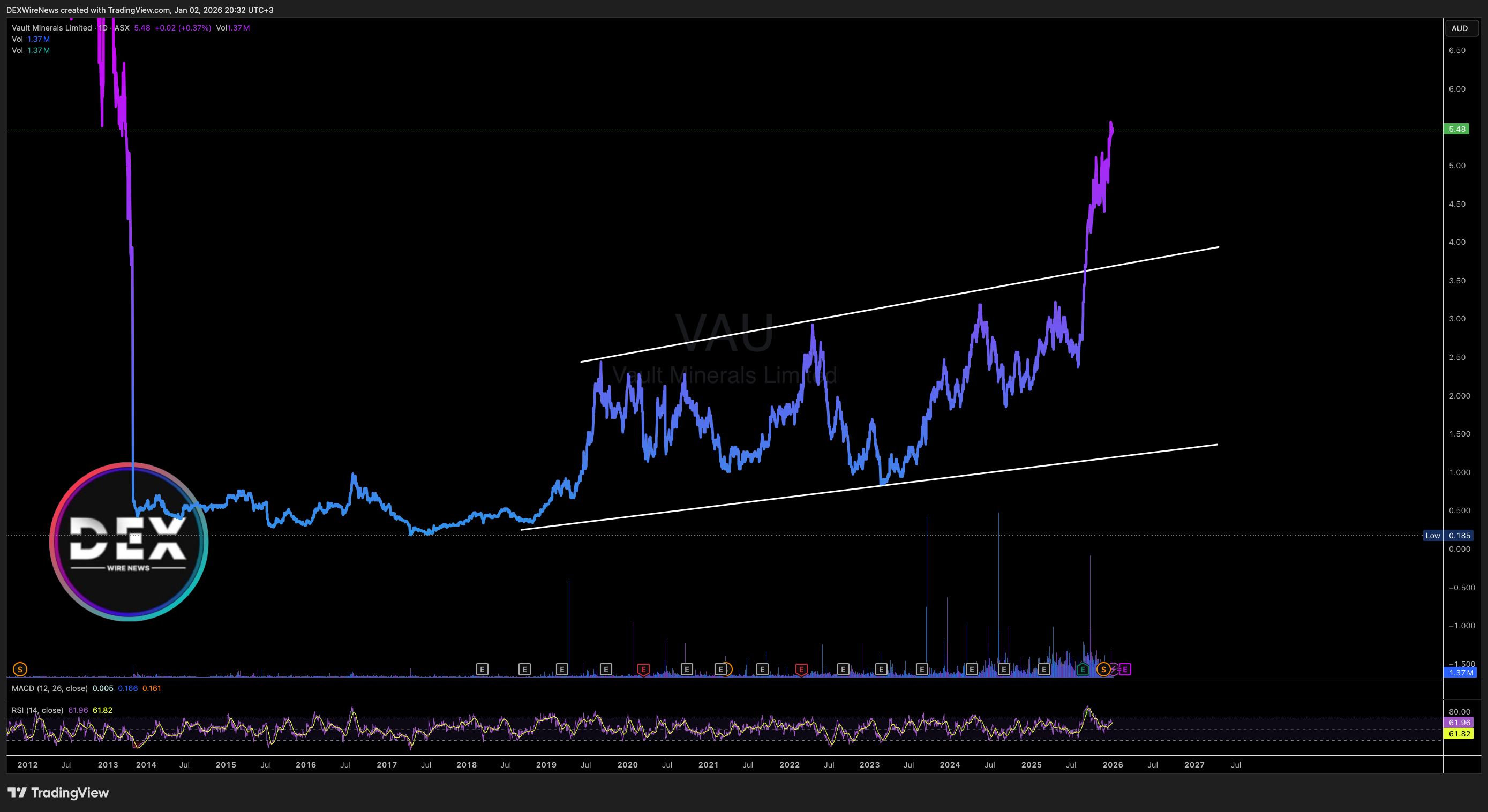This screenshot has height=812, width=1488.
Task: Select the Vault Minerals Limited symbol title
Action: pyautogui.click(x=52, y=28)
